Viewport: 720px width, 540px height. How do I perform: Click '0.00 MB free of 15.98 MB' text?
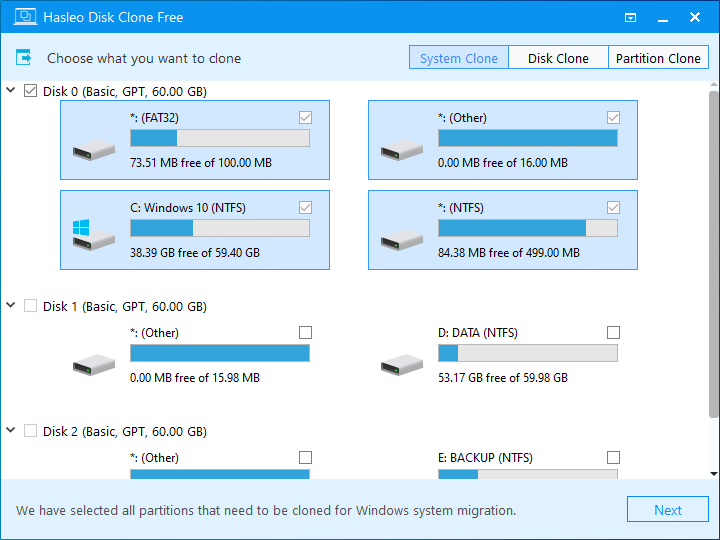pos(195,378)
